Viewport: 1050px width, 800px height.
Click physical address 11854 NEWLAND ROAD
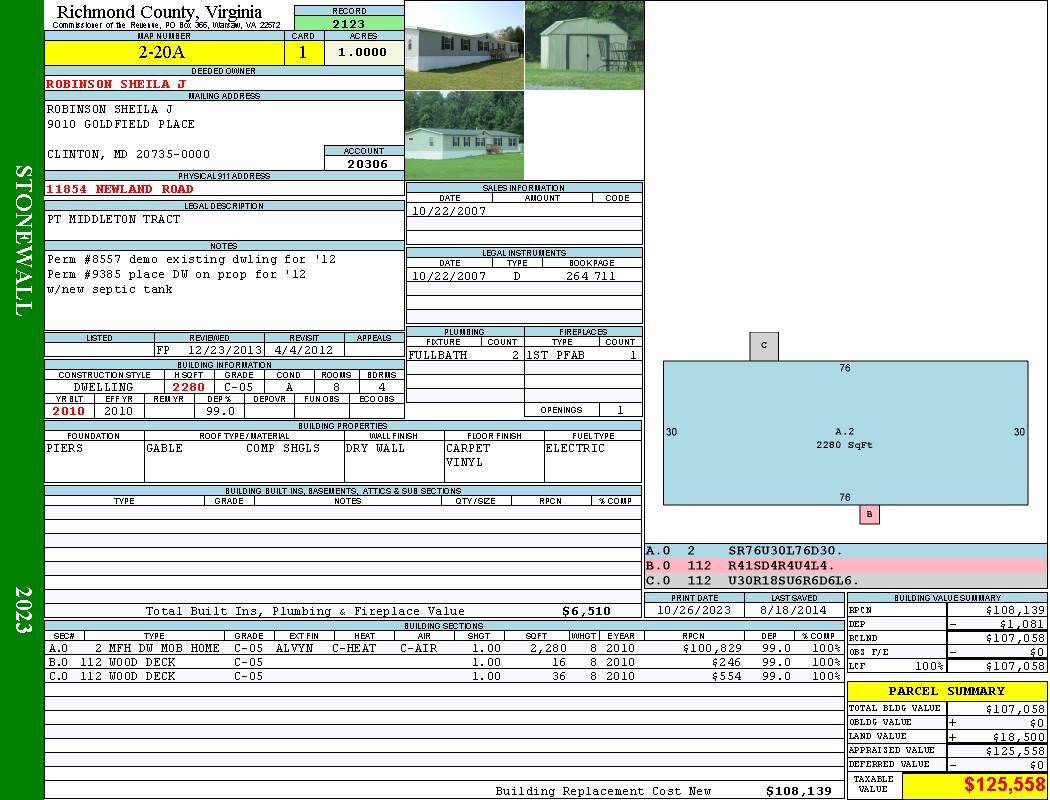click(120, 189)
